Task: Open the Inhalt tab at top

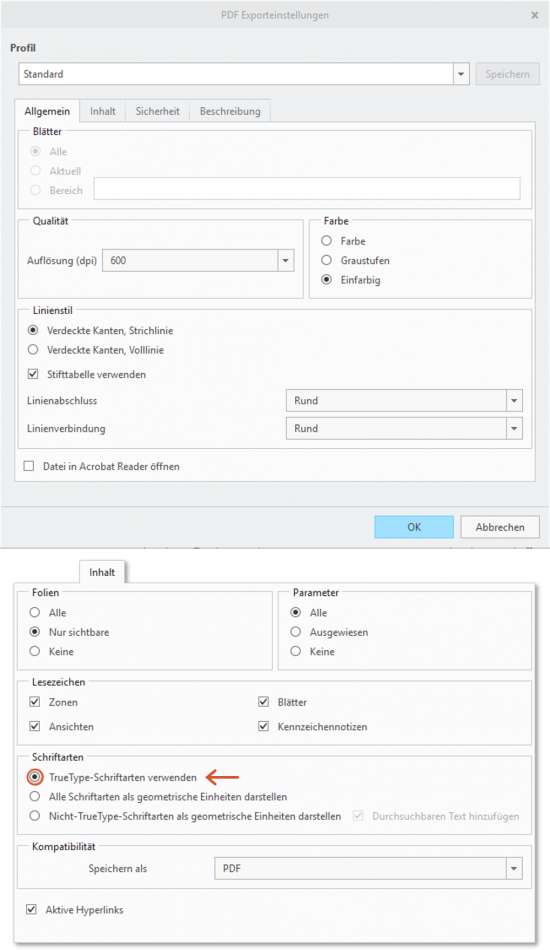Action: click(102, 111)
